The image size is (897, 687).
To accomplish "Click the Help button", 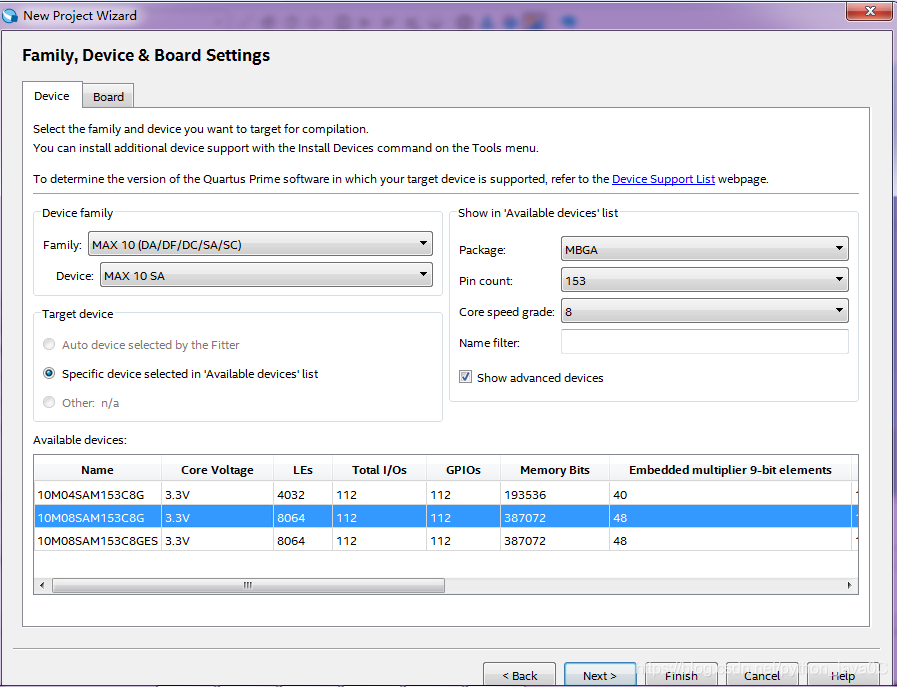I will 843,675.
